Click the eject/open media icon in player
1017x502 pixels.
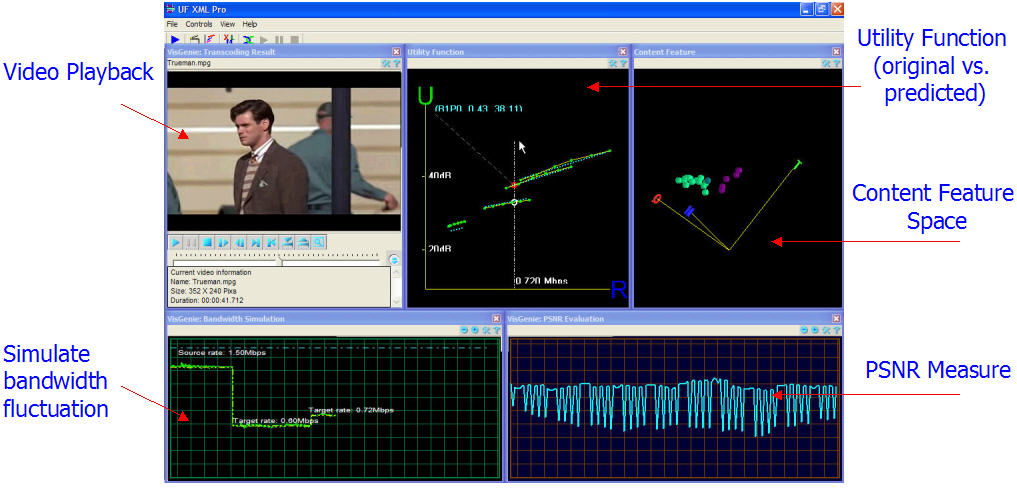(x=303, y=242)
